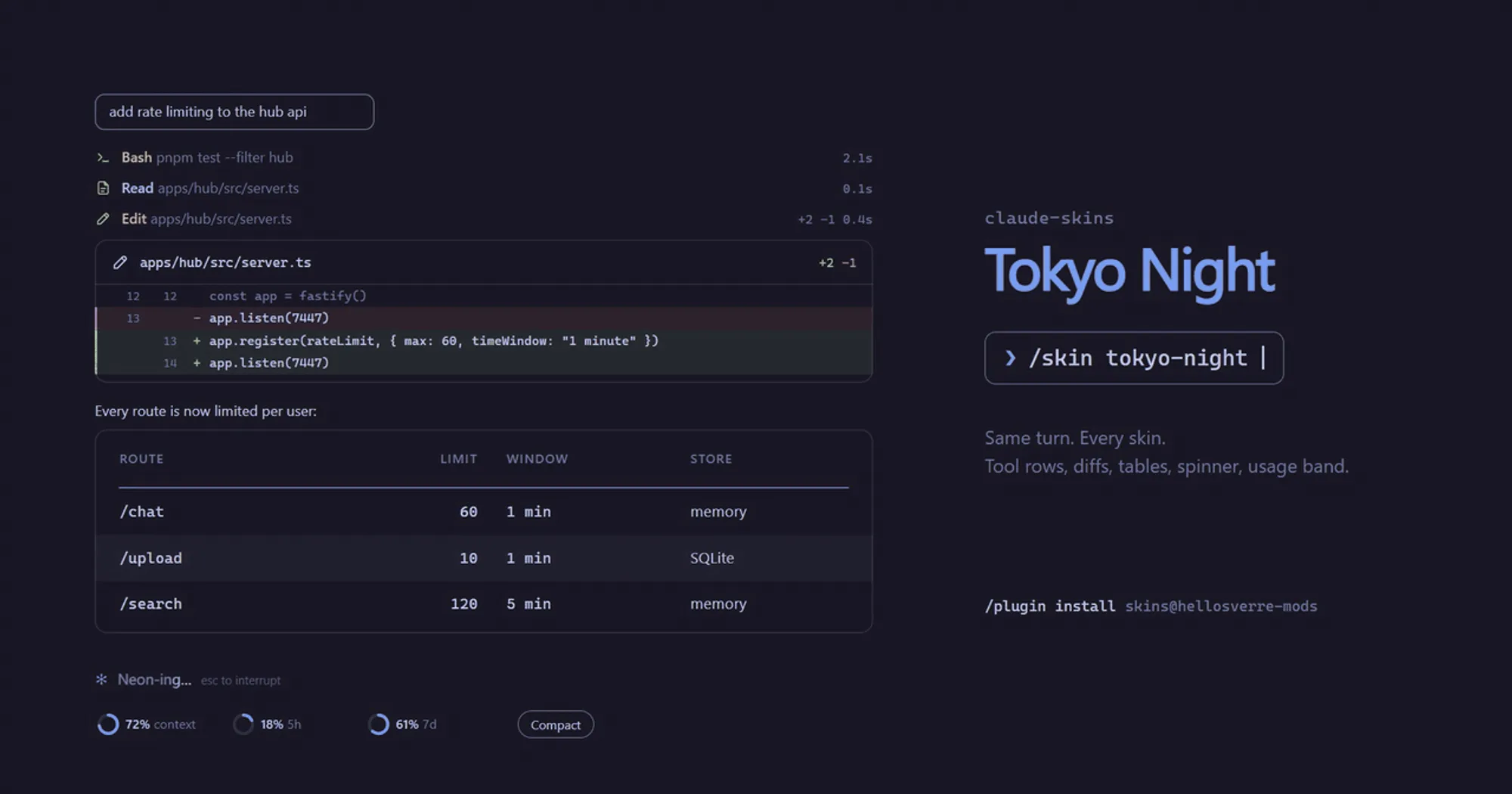Open the Edit apps/hub/src/server.ts row
The image size is (1512, 794).
point(484,219)
